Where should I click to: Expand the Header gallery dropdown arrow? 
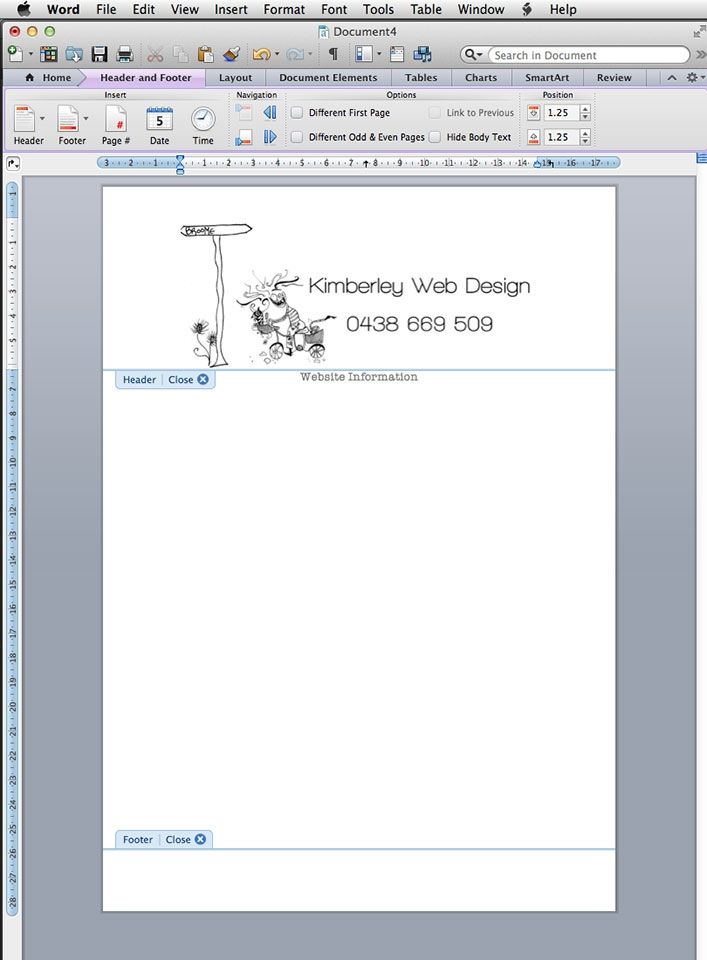tap(42, 119)
